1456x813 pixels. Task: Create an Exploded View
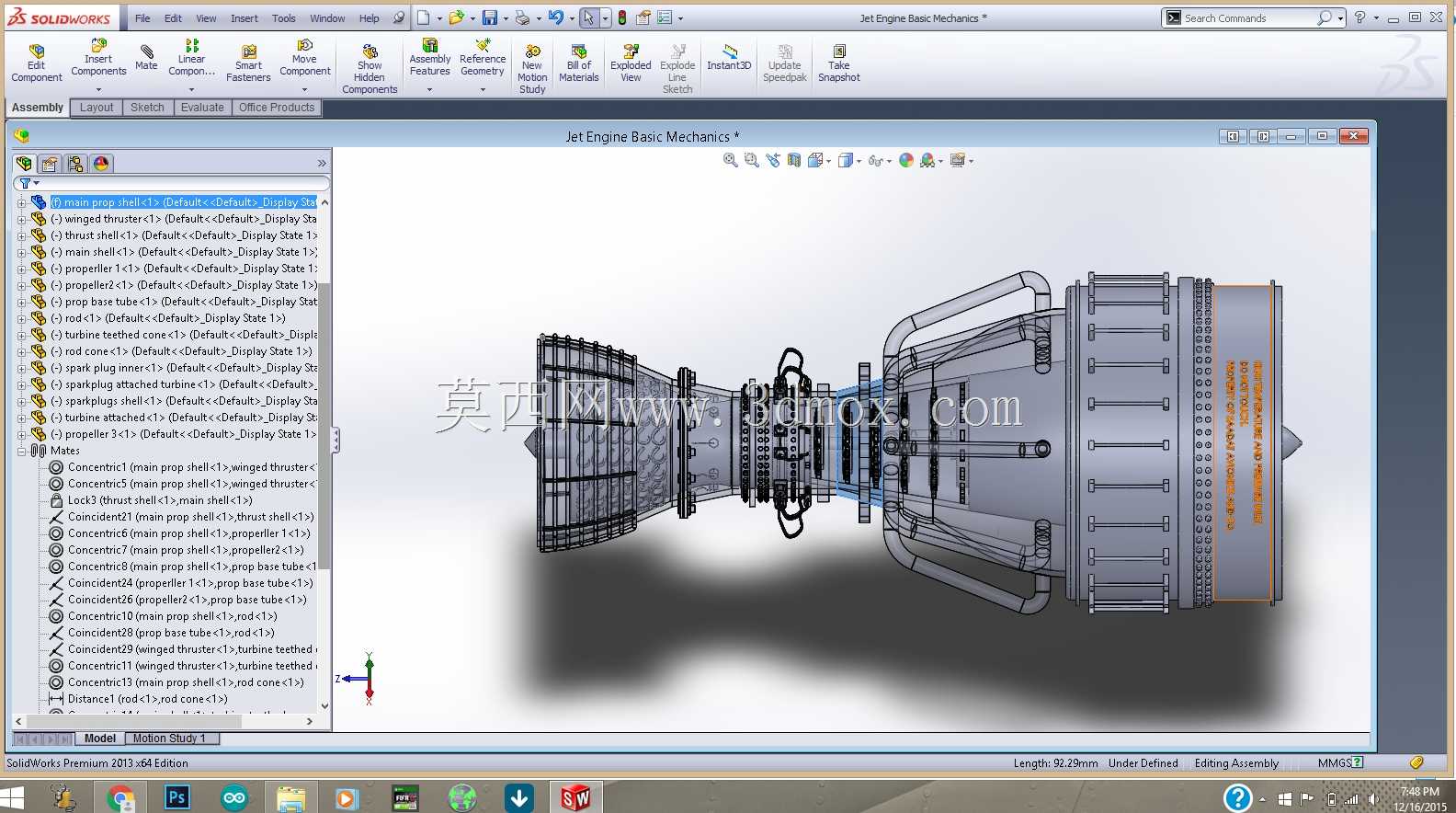point(631,63)
